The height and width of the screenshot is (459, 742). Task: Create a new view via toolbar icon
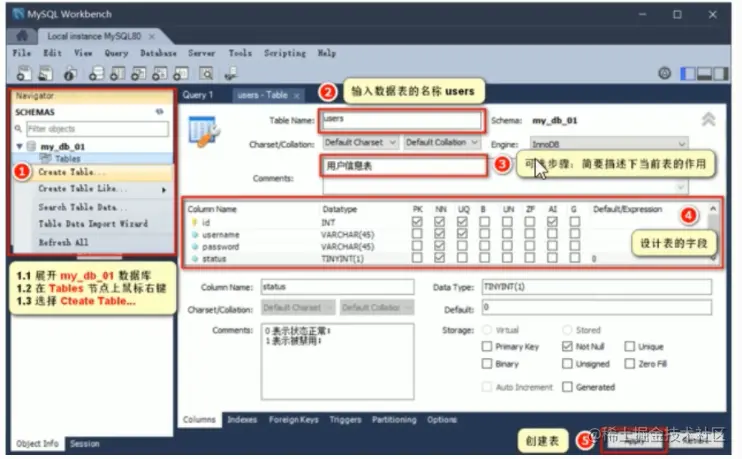(139, 73)
